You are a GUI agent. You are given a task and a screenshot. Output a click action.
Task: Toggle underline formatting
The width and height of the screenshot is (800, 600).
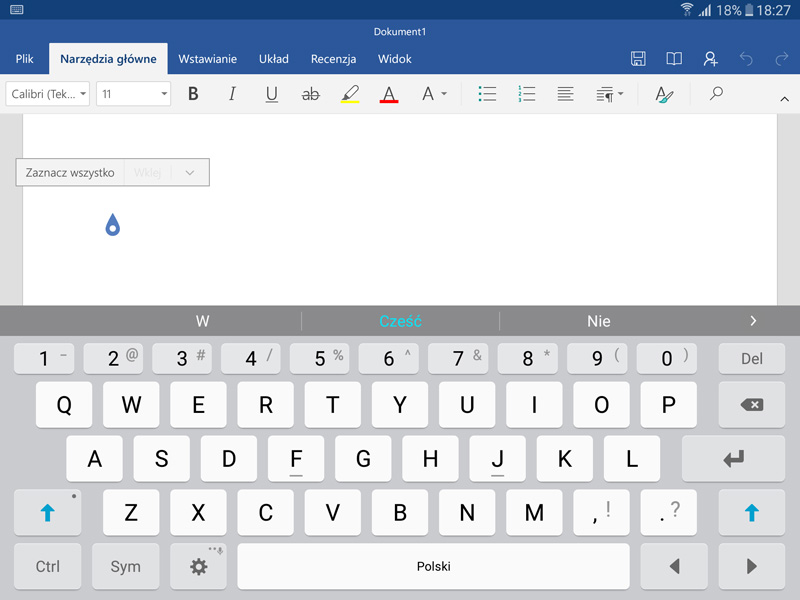[x=272, y=94]
